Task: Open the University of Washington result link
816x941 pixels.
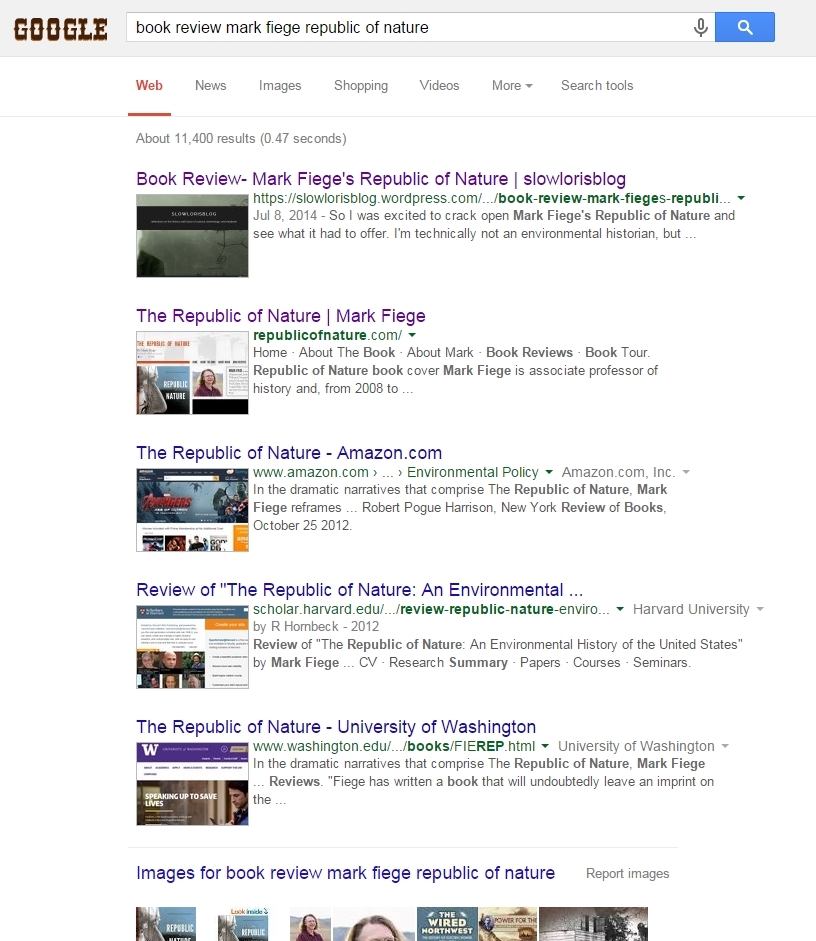Action: (x=336, y=727)
